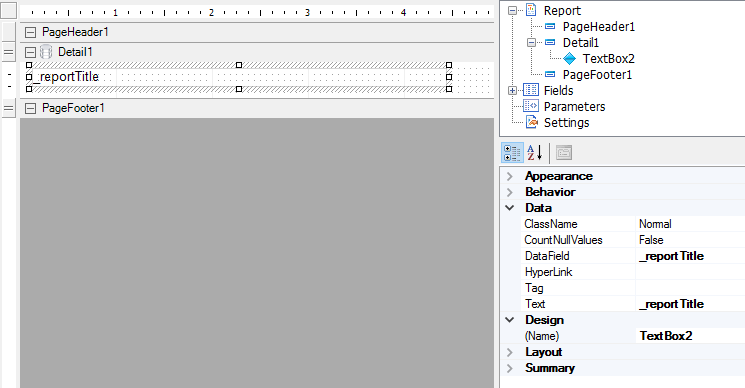The width and height of the screenshot is (745, 388).
Task: Select the ClassName property label
Action: [x=551, y=224]
